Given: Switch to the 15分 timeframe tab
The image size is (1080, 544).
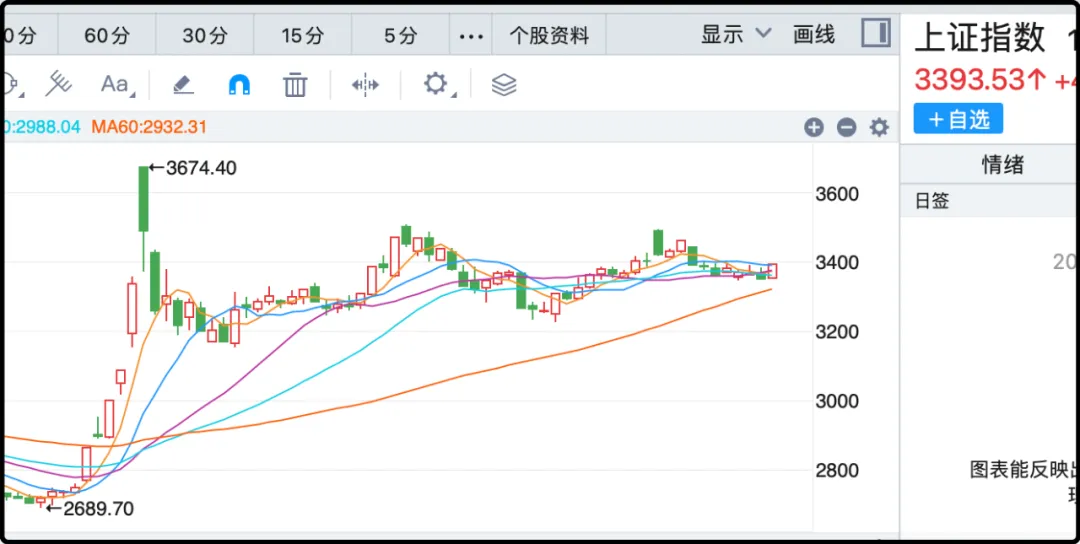Looking at the screenshot, I should tap(303, 36).
